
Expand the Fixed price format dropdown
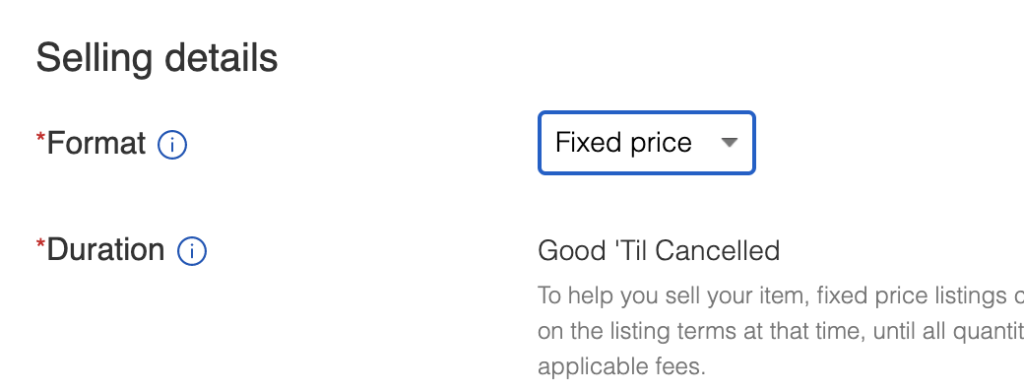pyautogui.click(x=647, y=143)
